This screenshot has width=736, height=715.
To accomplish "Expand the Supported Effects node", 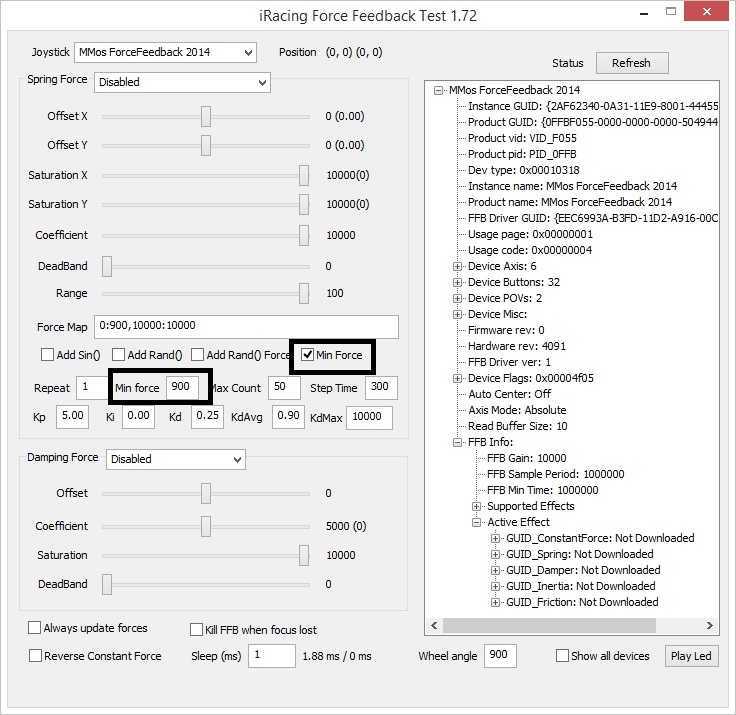I will pyautogui.click(x=477, y=506).
